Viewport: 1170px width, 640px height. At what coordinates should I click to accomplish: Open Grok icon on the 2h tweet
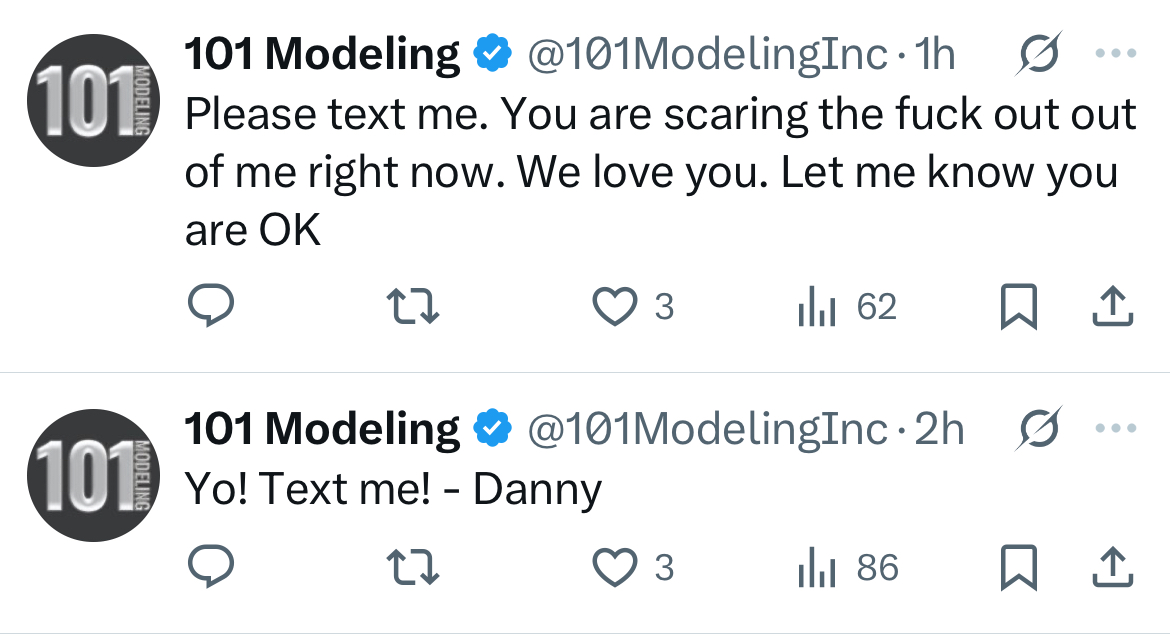[x=1038, y=428]
